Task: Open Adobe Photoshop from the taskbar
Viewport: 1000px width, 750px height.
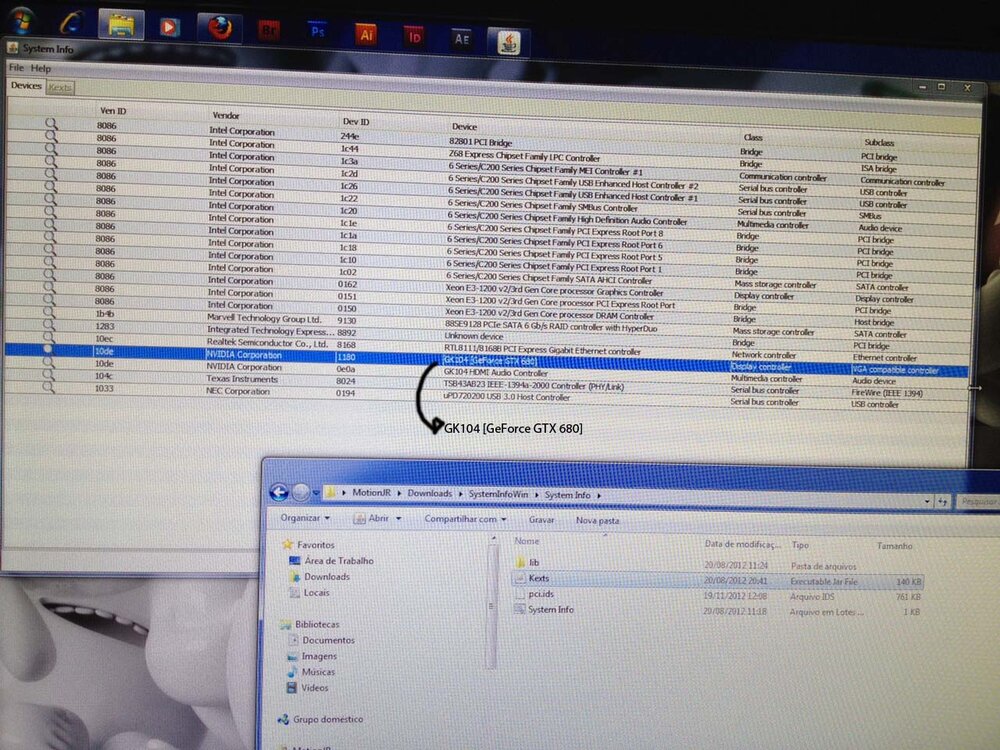Action: 317,30
